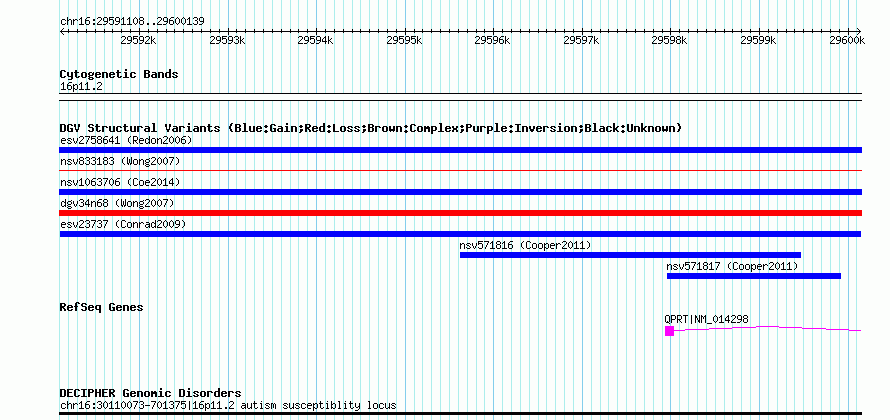Open the dgv34n68 (Wong2007) label
Image resolution: width=890 pixels, height=420 pixels.
(117, 203)
